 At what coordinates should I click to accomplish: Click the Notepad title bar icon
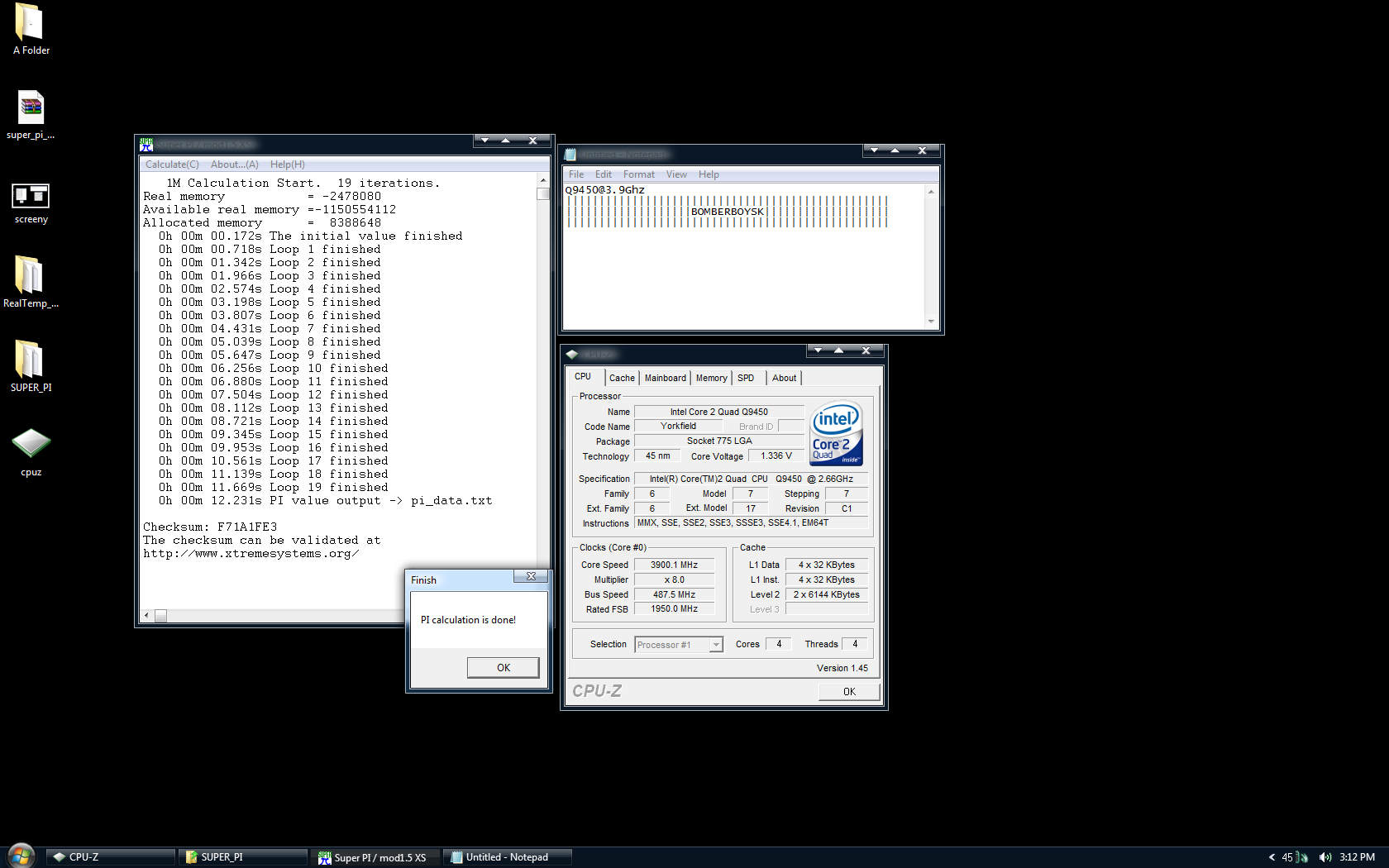pos(570,155)
